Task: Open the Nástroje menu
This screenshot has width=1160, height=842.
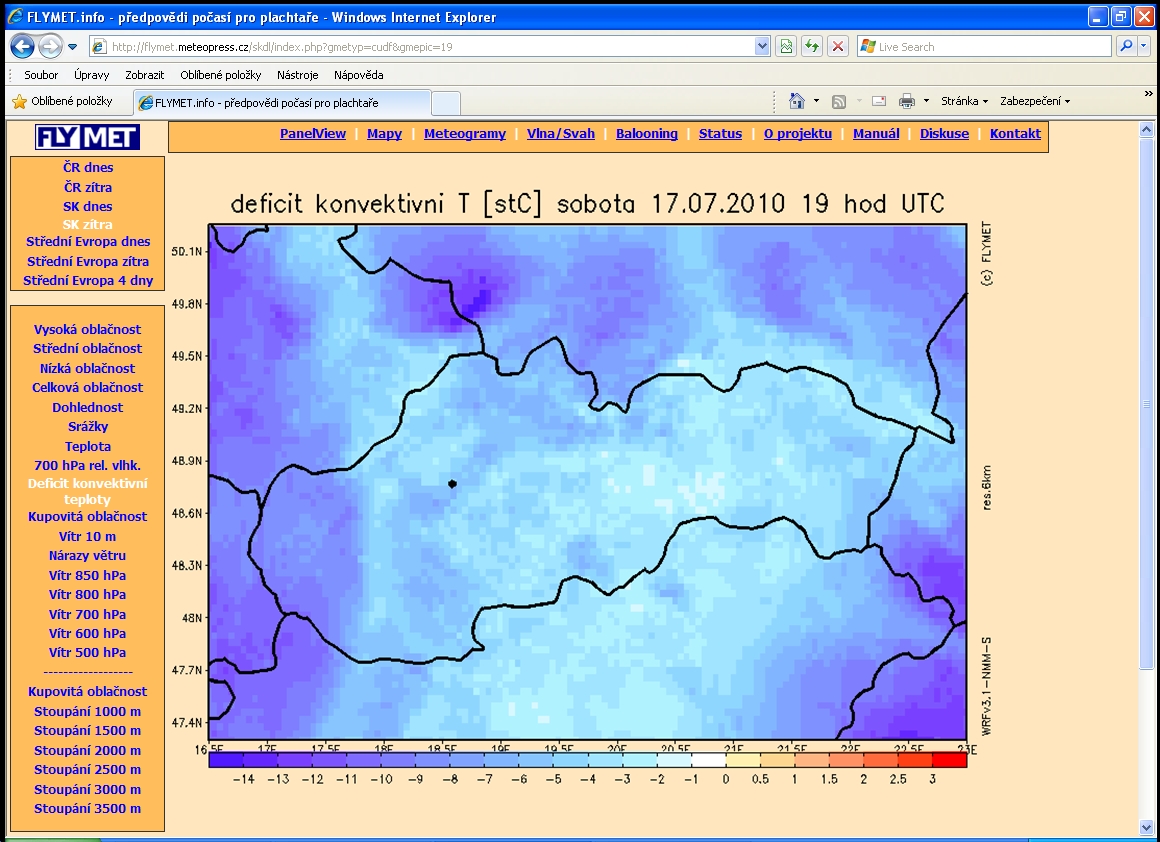Action: coord(297,75)
